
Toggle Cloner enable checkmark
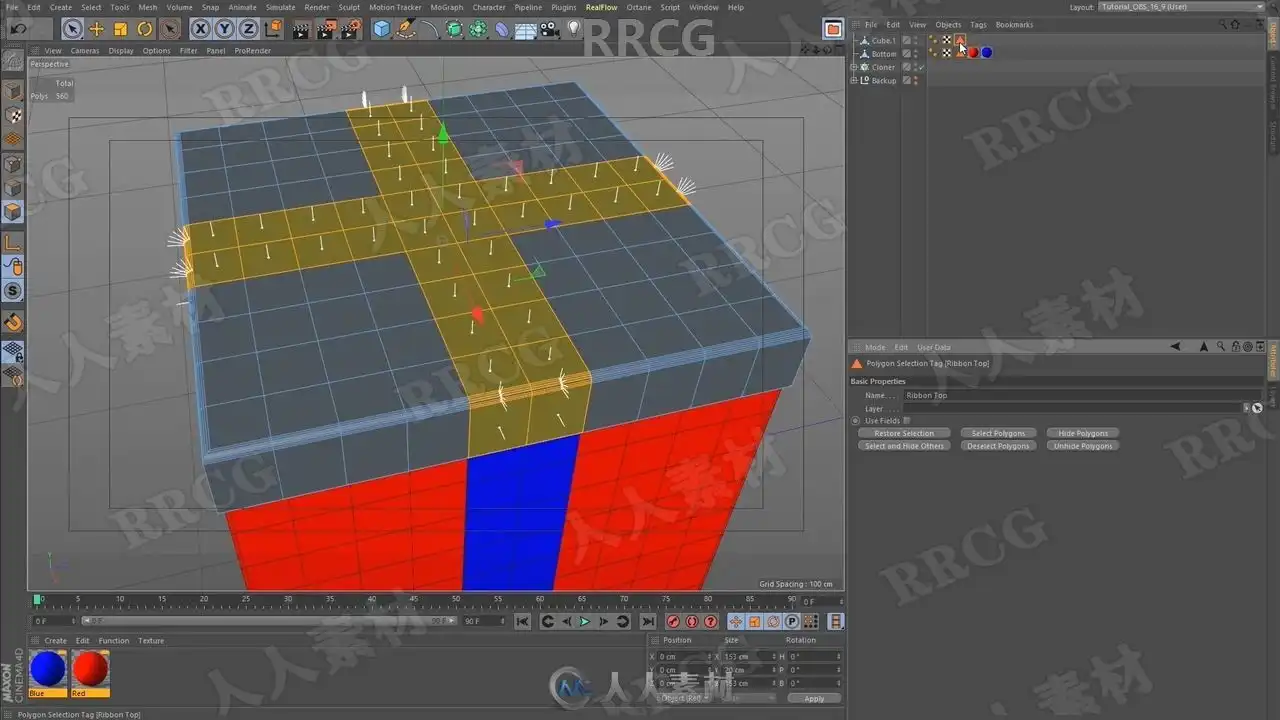[920, 67]
